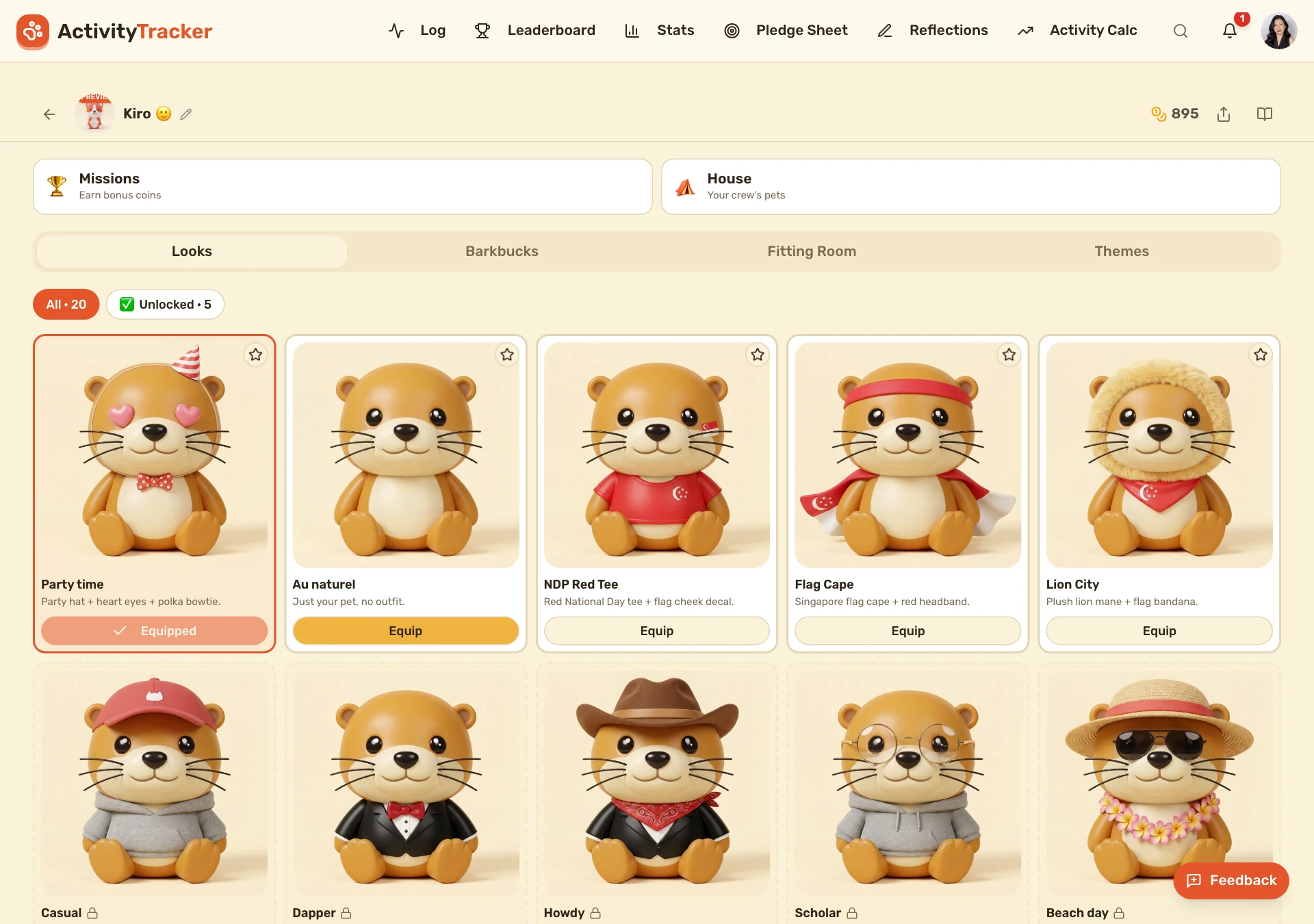Open the Reflections page

(x=933, y=31)
